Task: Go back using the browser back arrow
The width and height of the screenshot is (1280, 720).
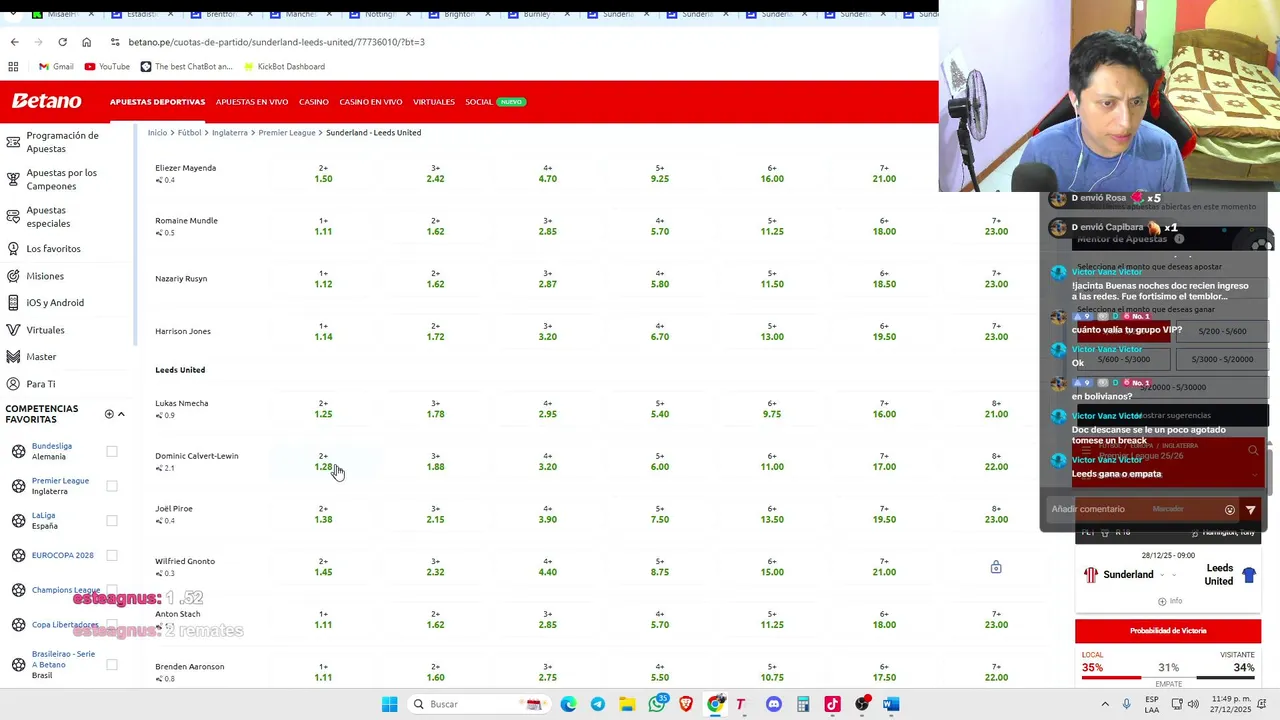Action: (x=14, y=42)
